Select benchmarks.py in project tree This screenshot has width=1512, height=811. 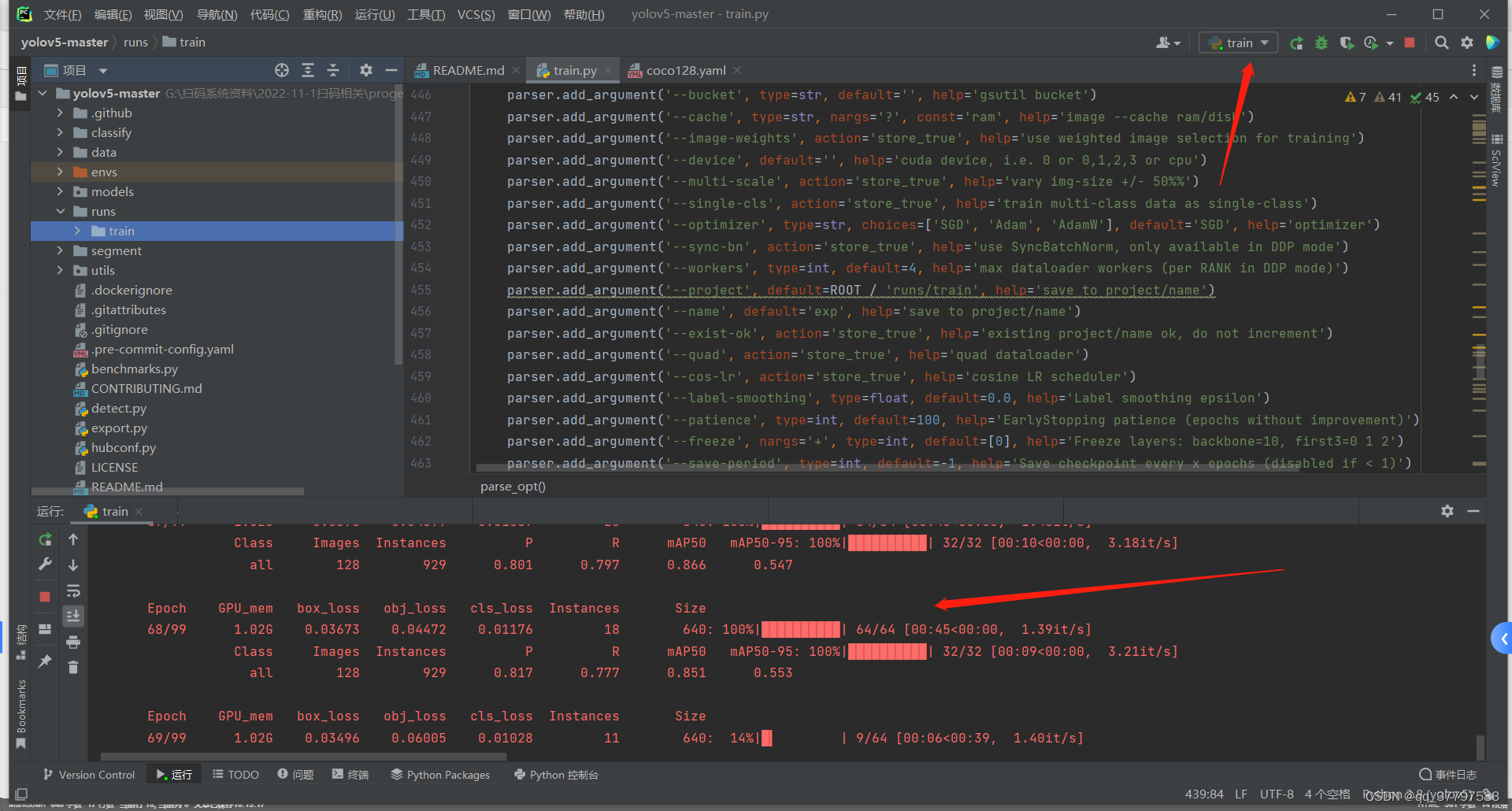pyautogui.click(x=134, y=368)
